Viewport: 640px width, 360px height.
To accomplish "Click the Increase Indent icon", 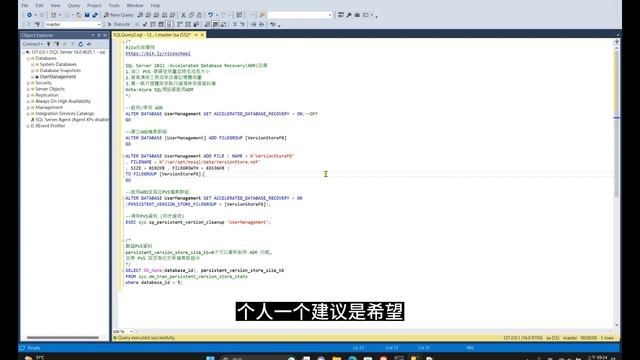I will coord(262,24).
